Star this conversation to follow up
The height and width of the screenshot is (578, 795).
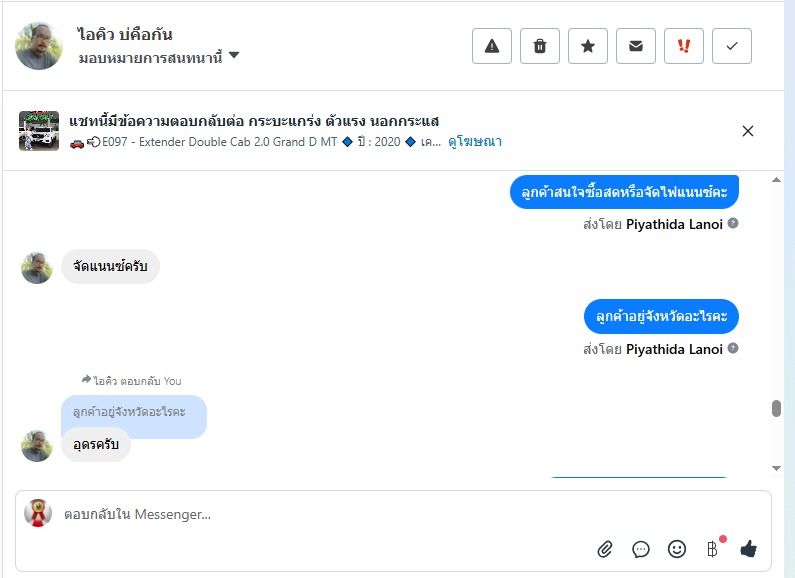[588, 46]
